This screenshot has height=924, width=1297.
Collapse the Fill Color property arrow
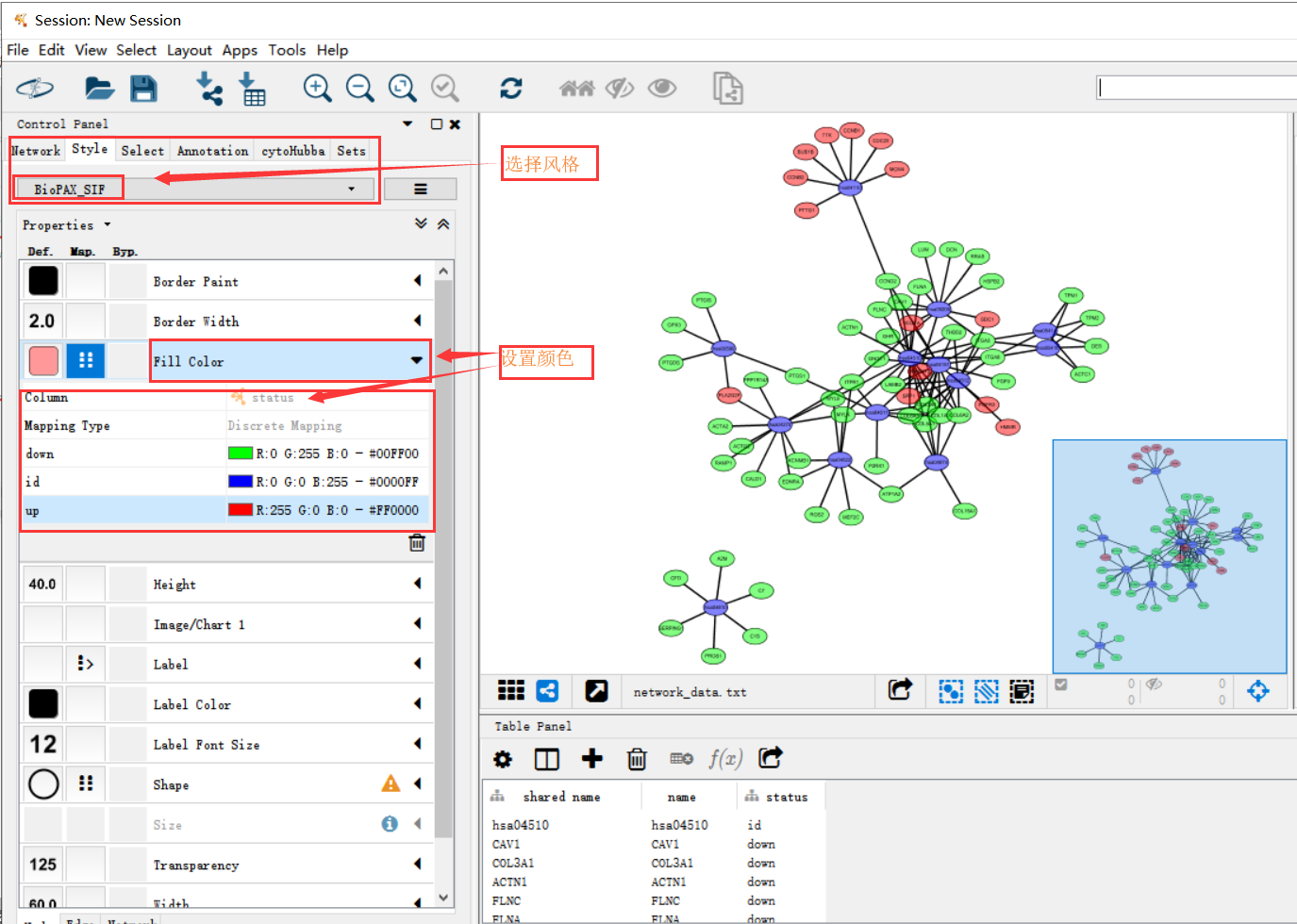pyautogui.click(x=416, y=360)
